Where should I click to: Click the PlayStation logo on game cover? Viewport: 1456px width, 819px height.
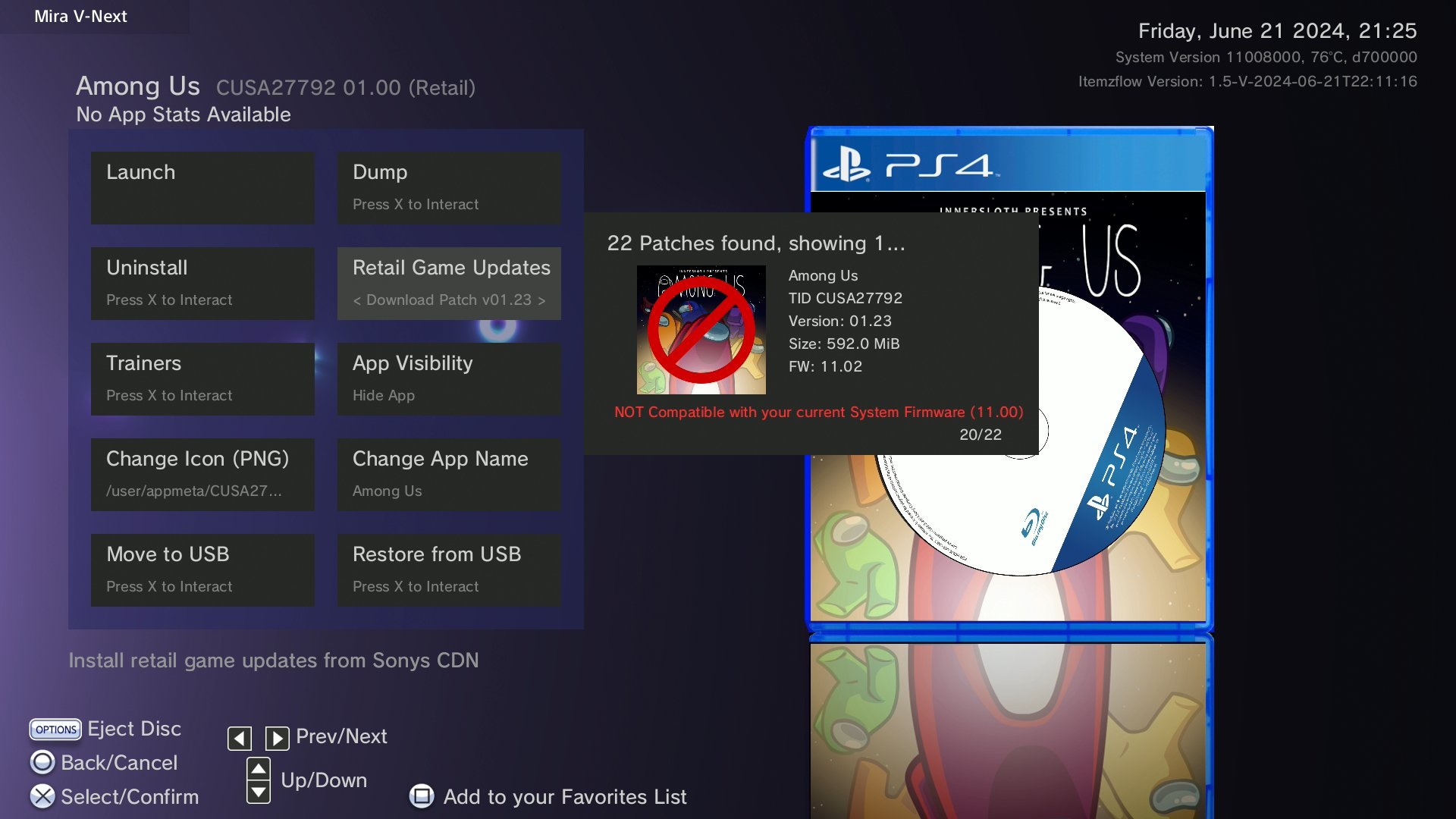[x=847, y=164]
